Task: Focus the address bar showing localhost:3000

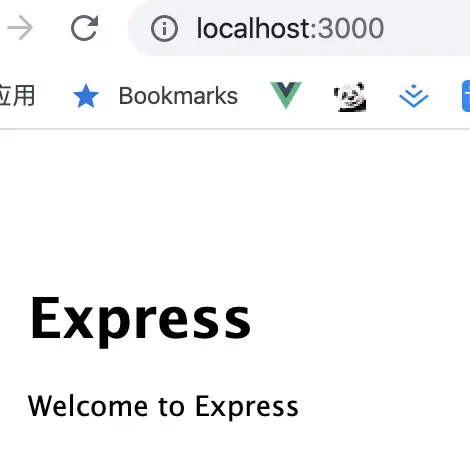Action: [299, 28]
